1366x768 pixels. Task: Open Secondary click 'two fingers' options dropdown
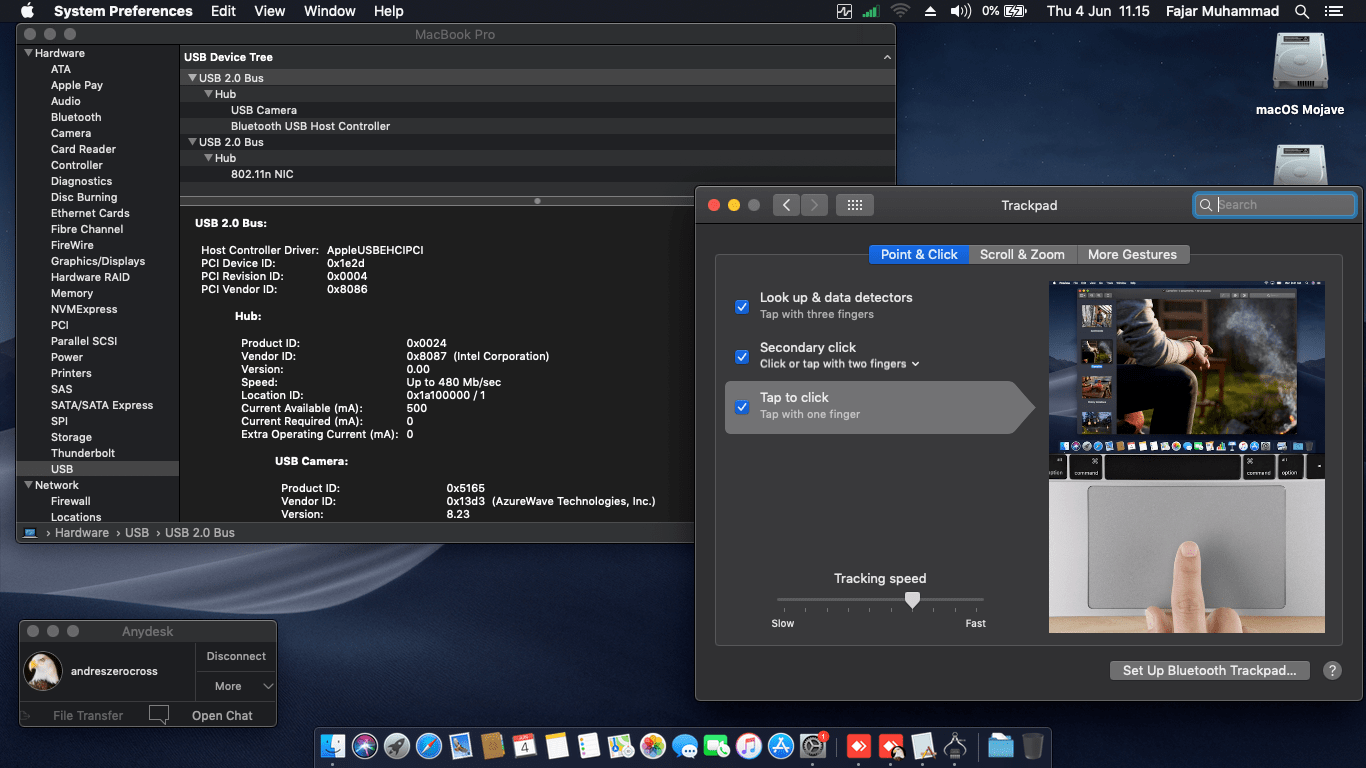(839, 364)
